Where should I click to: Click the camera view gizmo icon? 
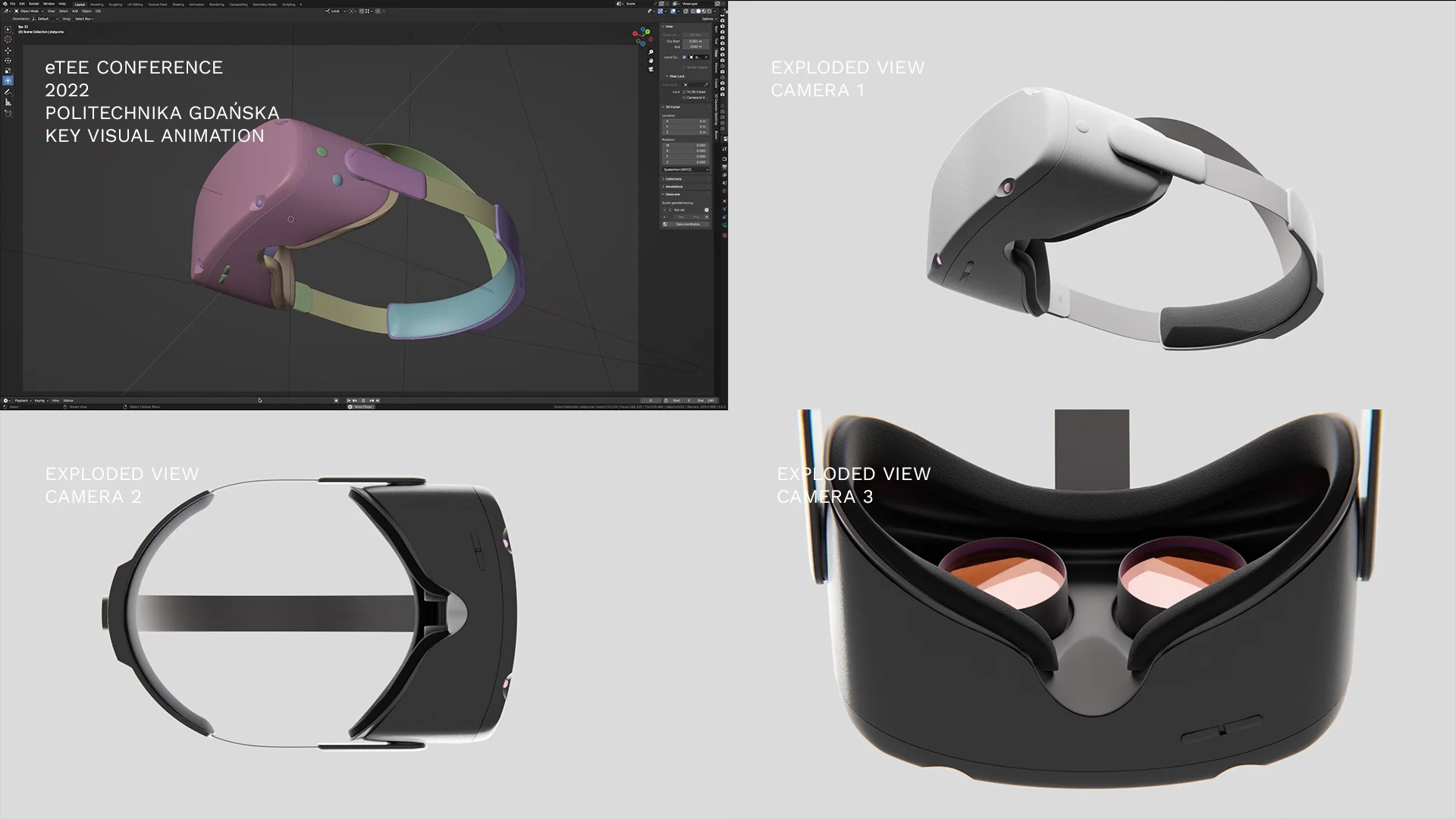click(651, 69)
